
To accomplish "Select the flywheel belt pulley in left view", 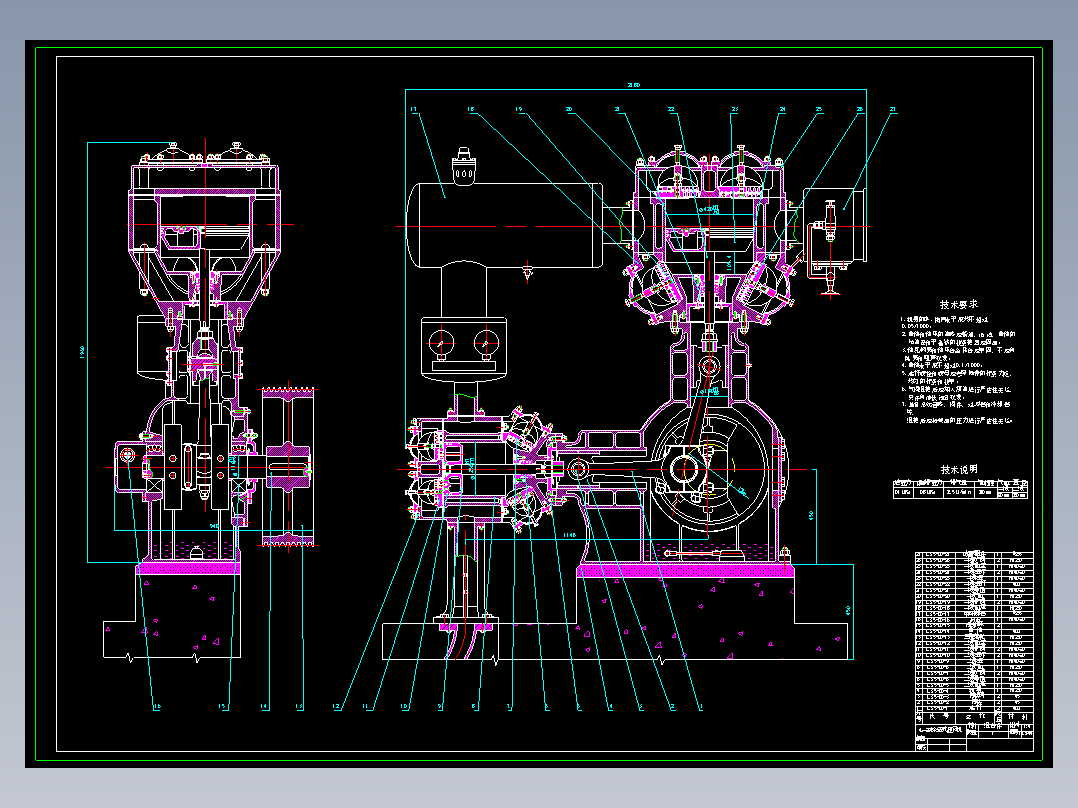I will (287, 465).
